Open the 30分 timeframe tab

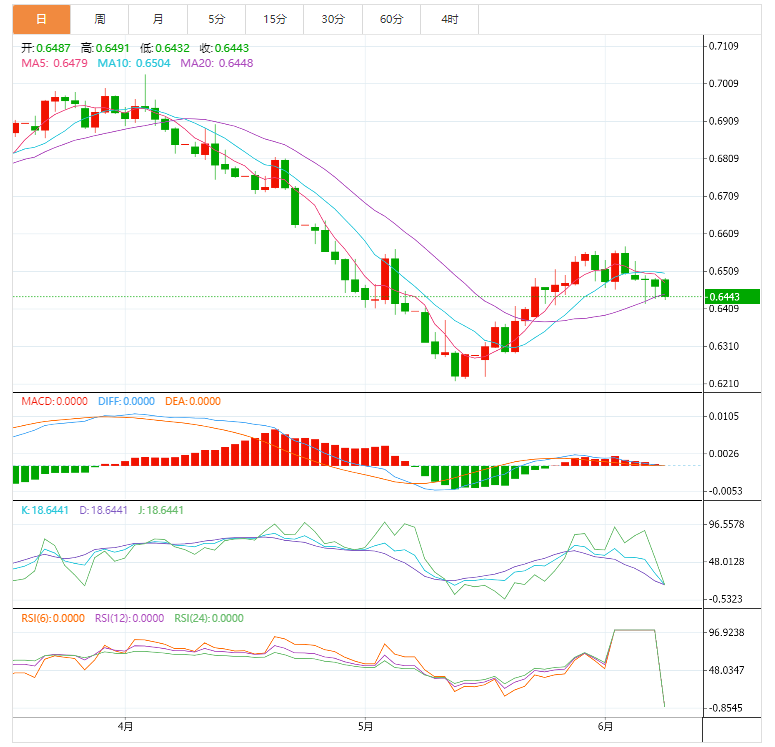(x=333, y=19)
